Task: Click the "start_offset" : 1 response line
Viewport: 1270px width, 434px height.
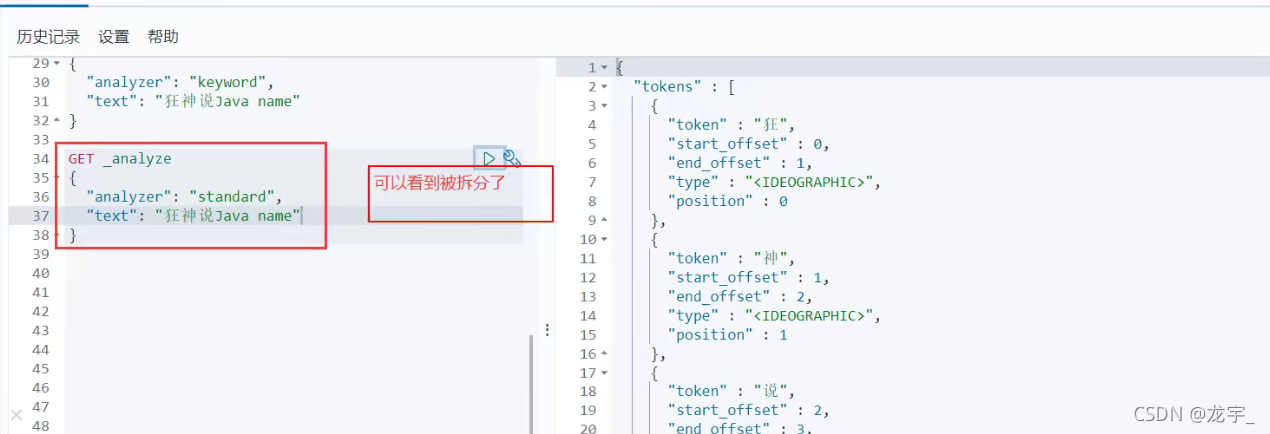Action: [748, 277]
